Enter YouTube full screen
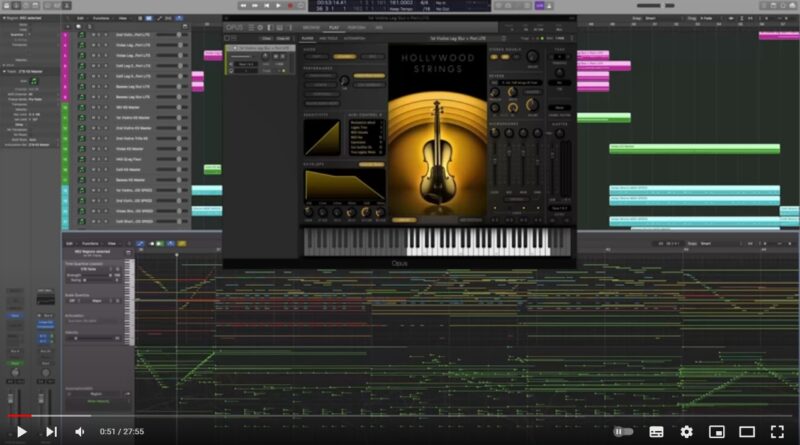 click(x=777, y=432)
